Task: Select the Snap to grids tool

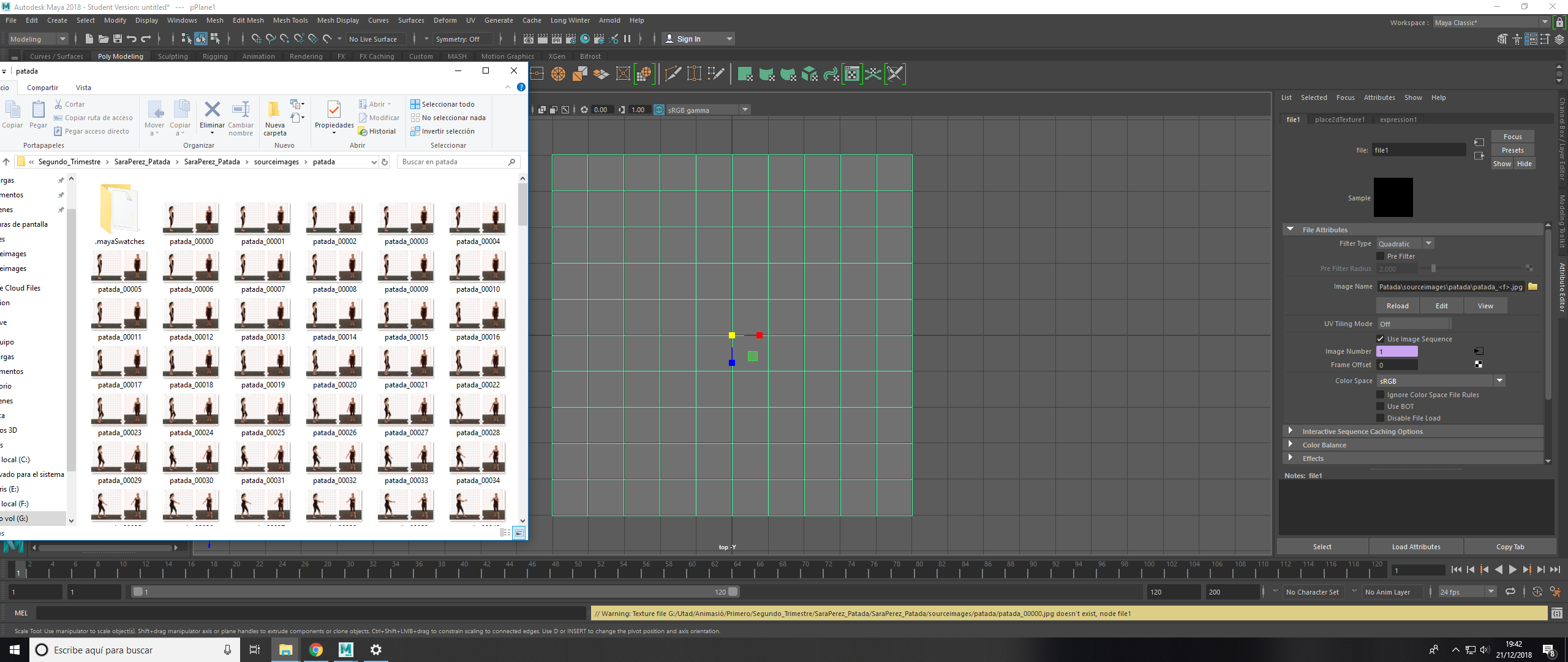Action: (x=257, y=39)
